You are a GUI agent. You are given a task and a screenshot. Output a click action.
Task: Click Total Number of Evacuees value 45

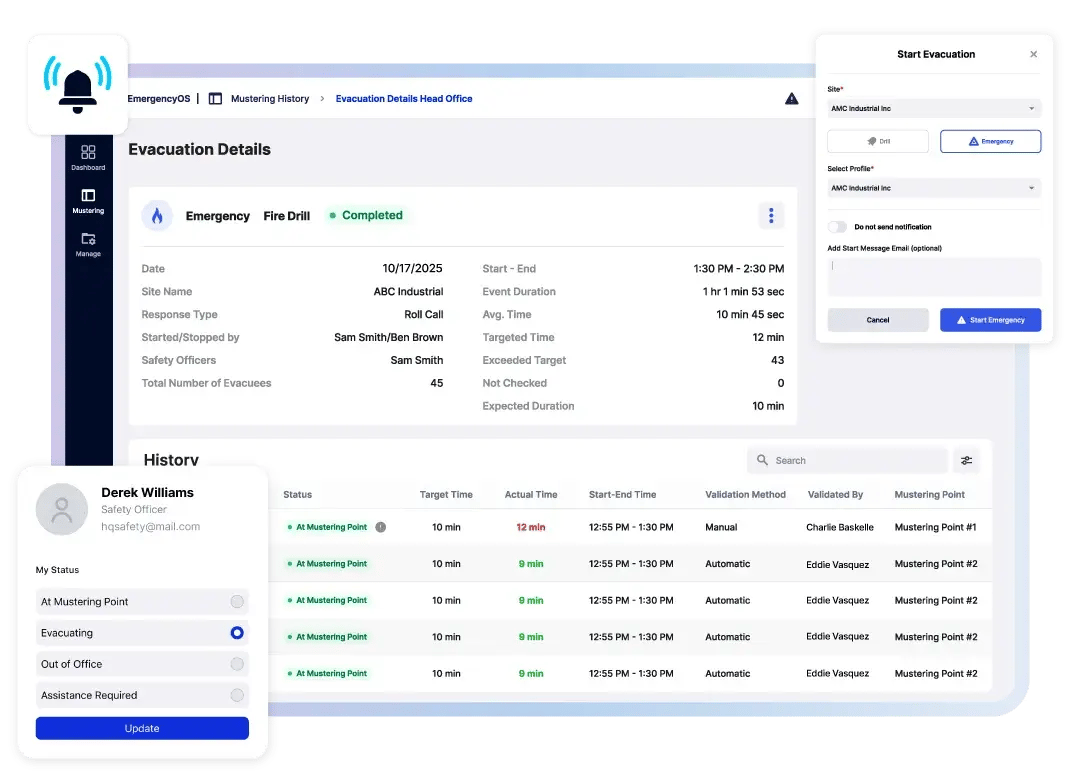[x=436, y=383]
